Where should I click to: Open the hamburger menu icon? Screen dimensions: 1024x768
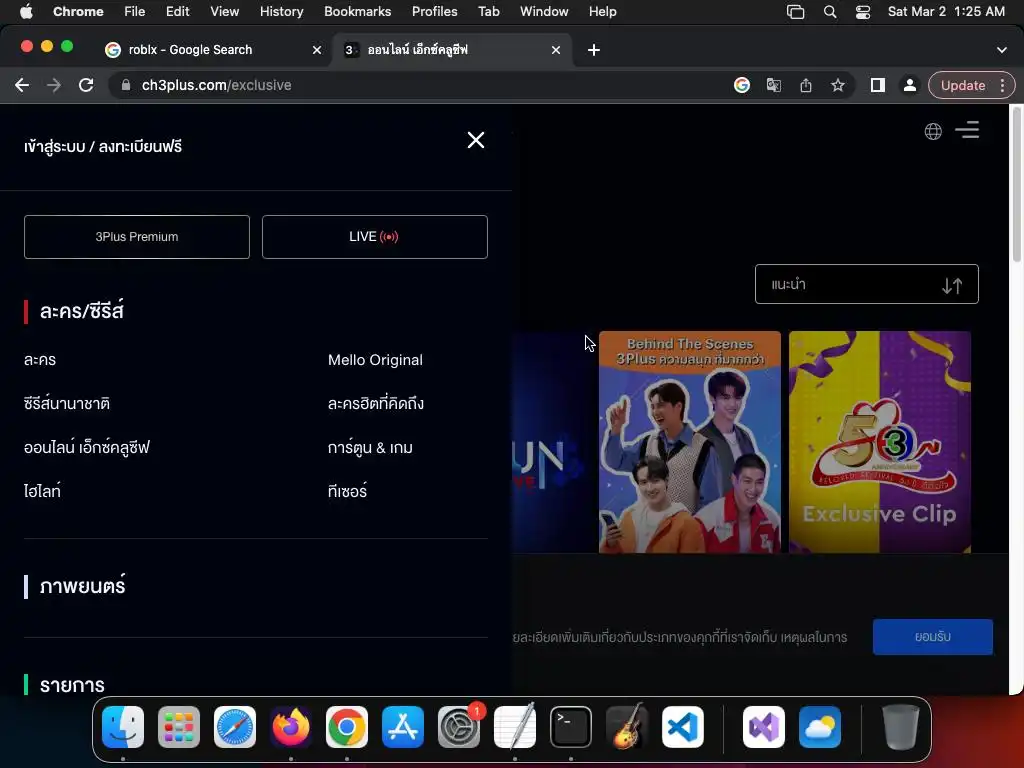[x=967, y=130]
